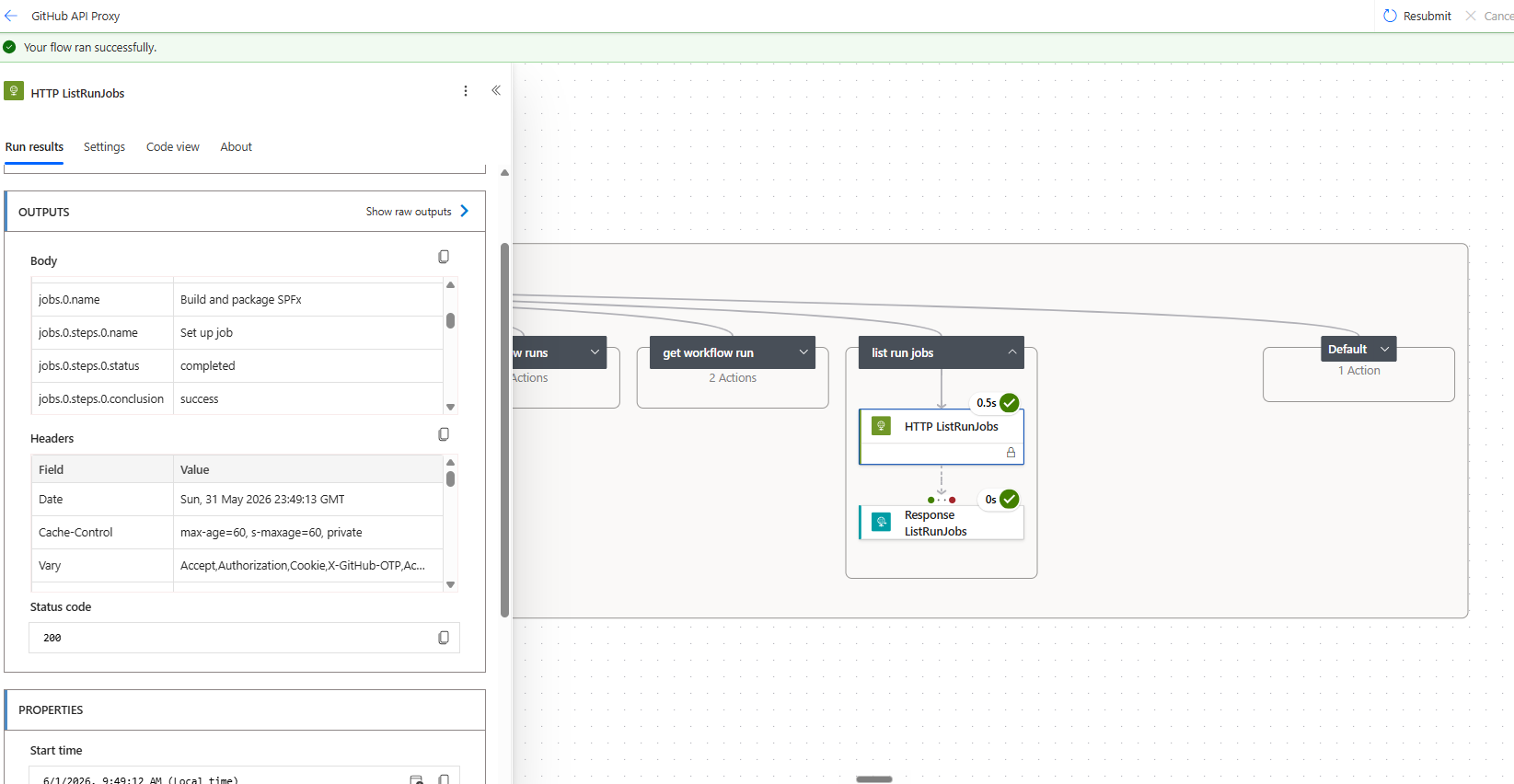The width and height of the screenshot is (1514, 784).
Task: Click the Status code 200 field
Action: point(244,638)
